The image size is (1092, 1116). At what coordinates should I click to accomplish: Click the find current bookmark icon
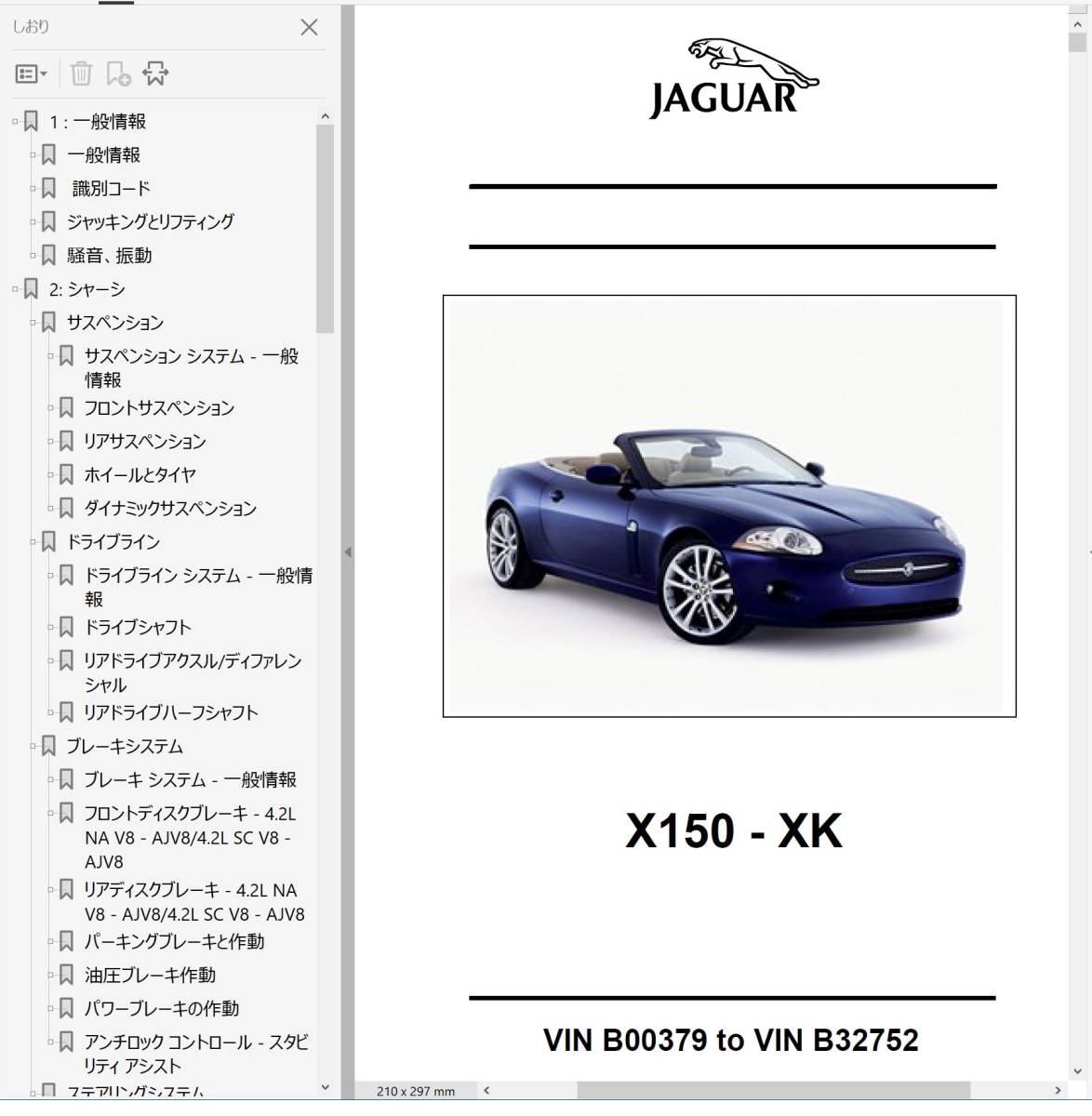tap(155, 73)
